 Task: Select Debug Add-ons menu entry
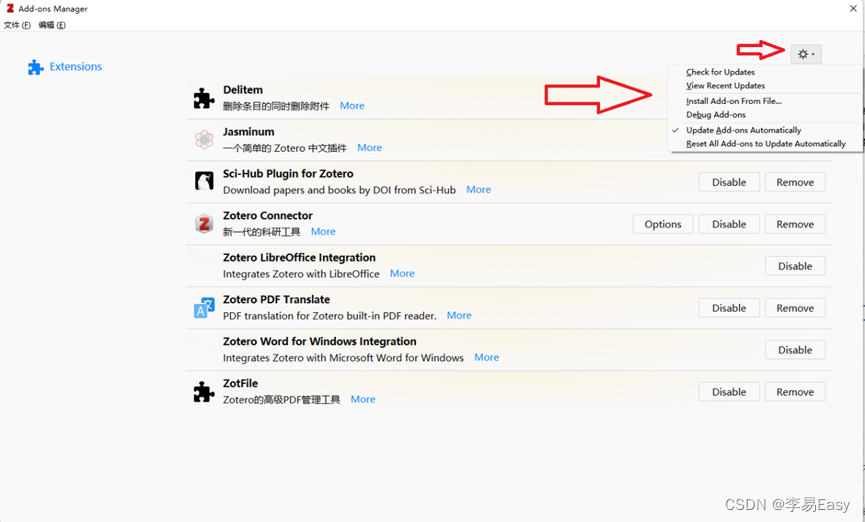click(716, 115)
